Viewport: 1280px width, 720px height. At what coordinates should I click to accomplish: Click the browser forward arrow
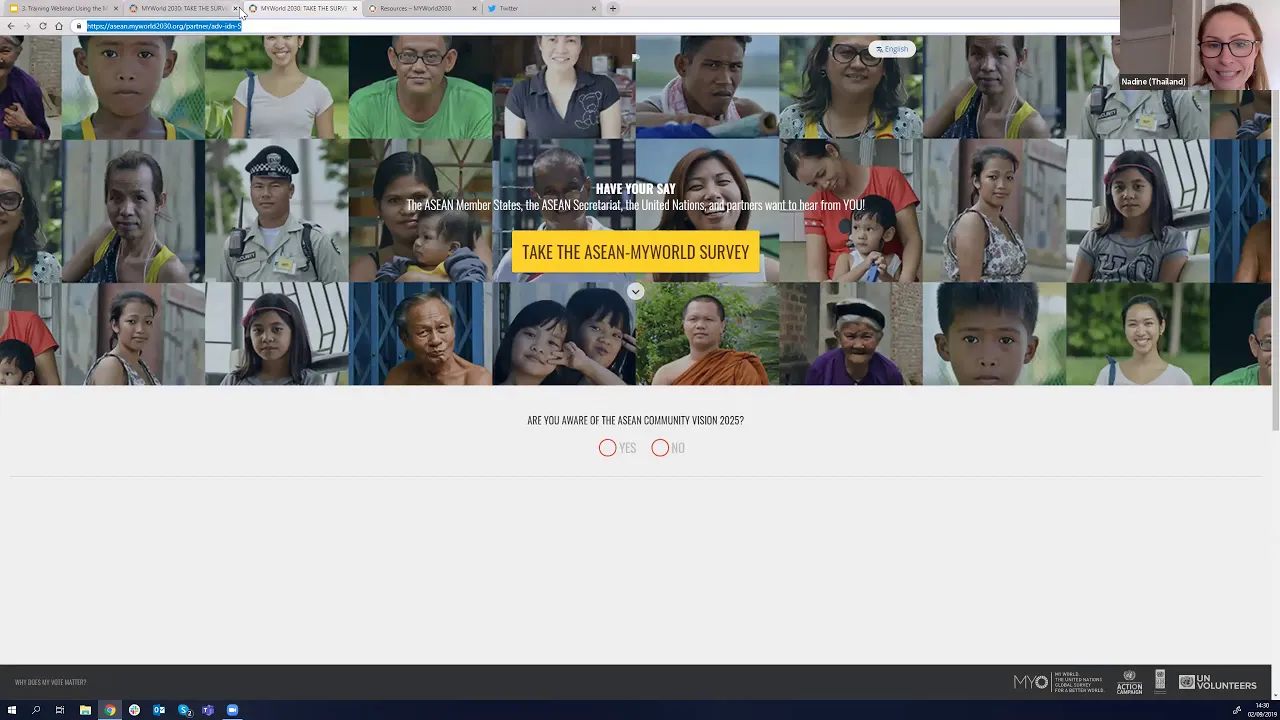27,26
